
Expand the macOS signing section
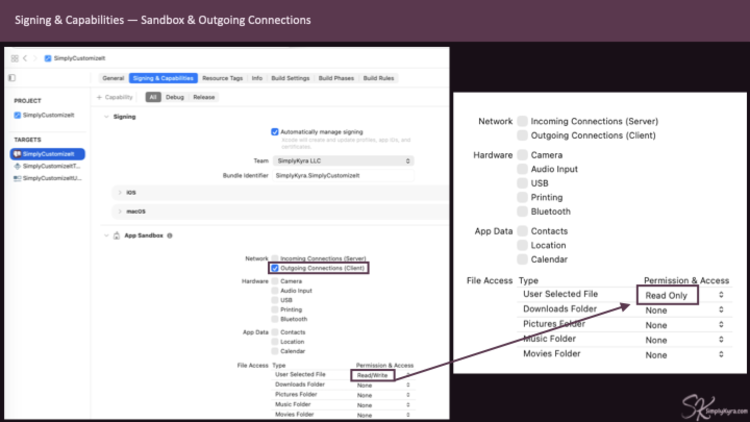coord(120,211)
